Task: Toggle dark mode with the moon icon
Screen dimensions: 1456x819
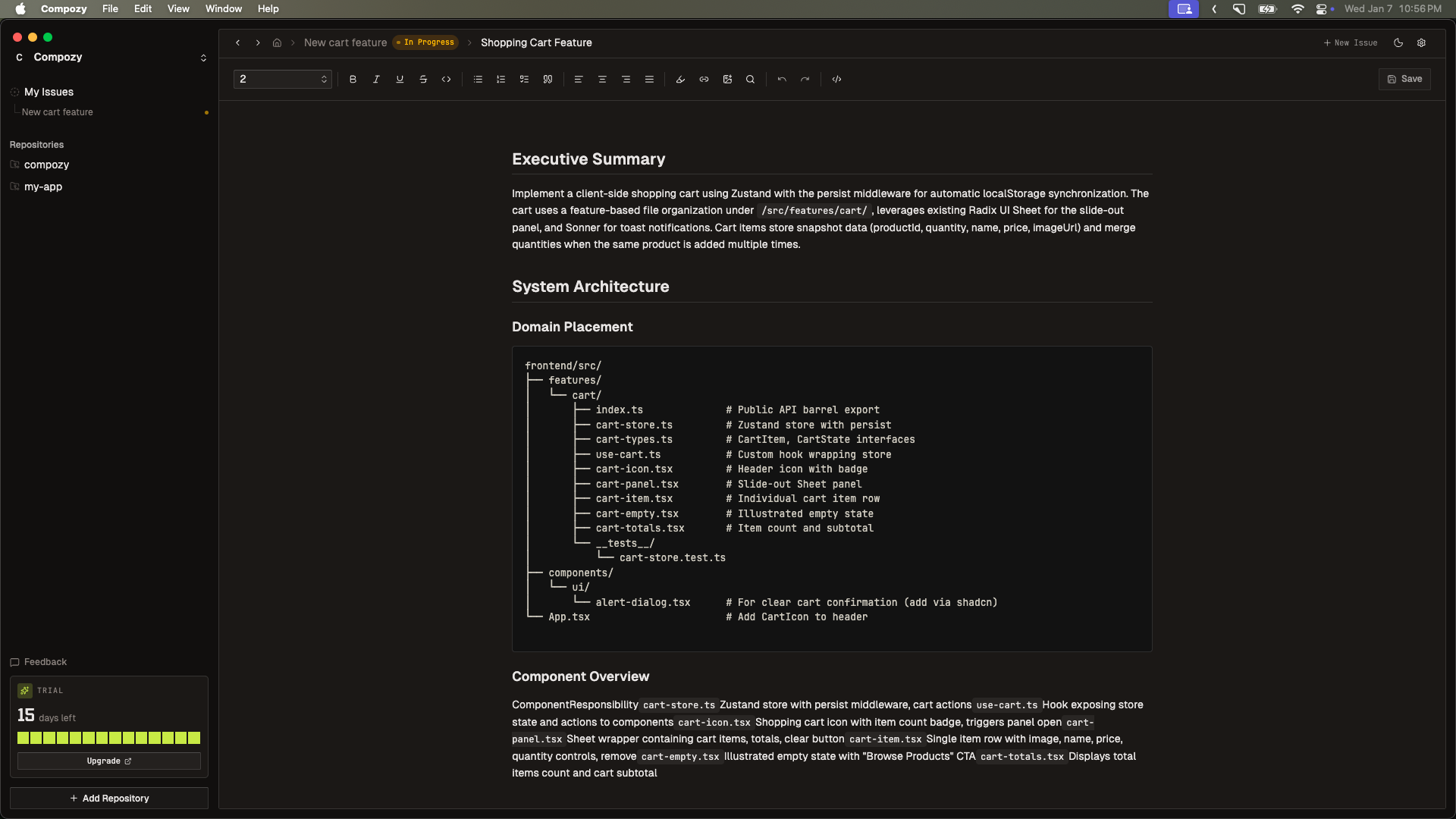Action: pos(1398,42)
